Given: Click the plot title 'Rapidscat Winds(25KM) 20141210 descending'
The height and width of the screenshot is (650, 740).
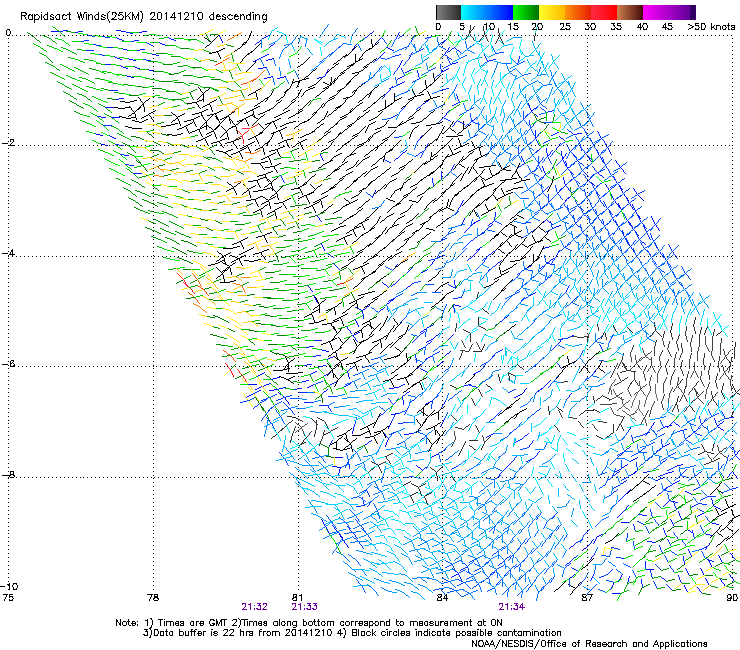Looking at the screenshot, I should 143,17.
